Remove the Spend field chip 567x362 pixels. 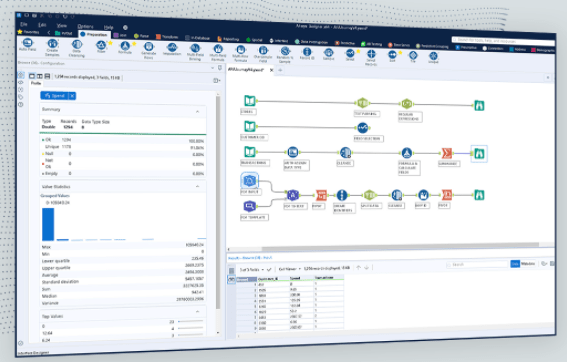click(72, 96)
